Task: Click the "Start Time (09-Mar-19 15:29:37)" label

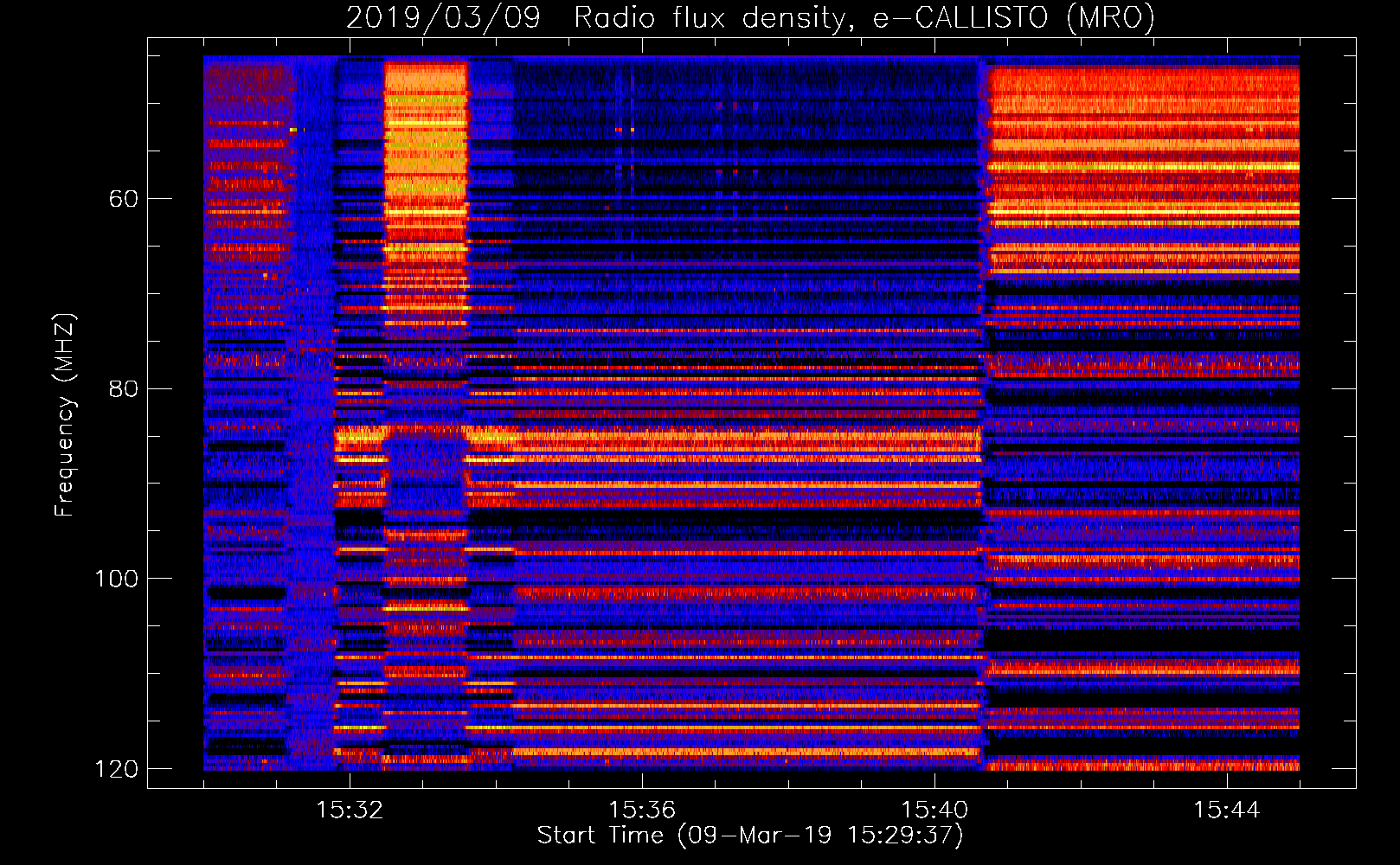Action: [x=750, y=836]
